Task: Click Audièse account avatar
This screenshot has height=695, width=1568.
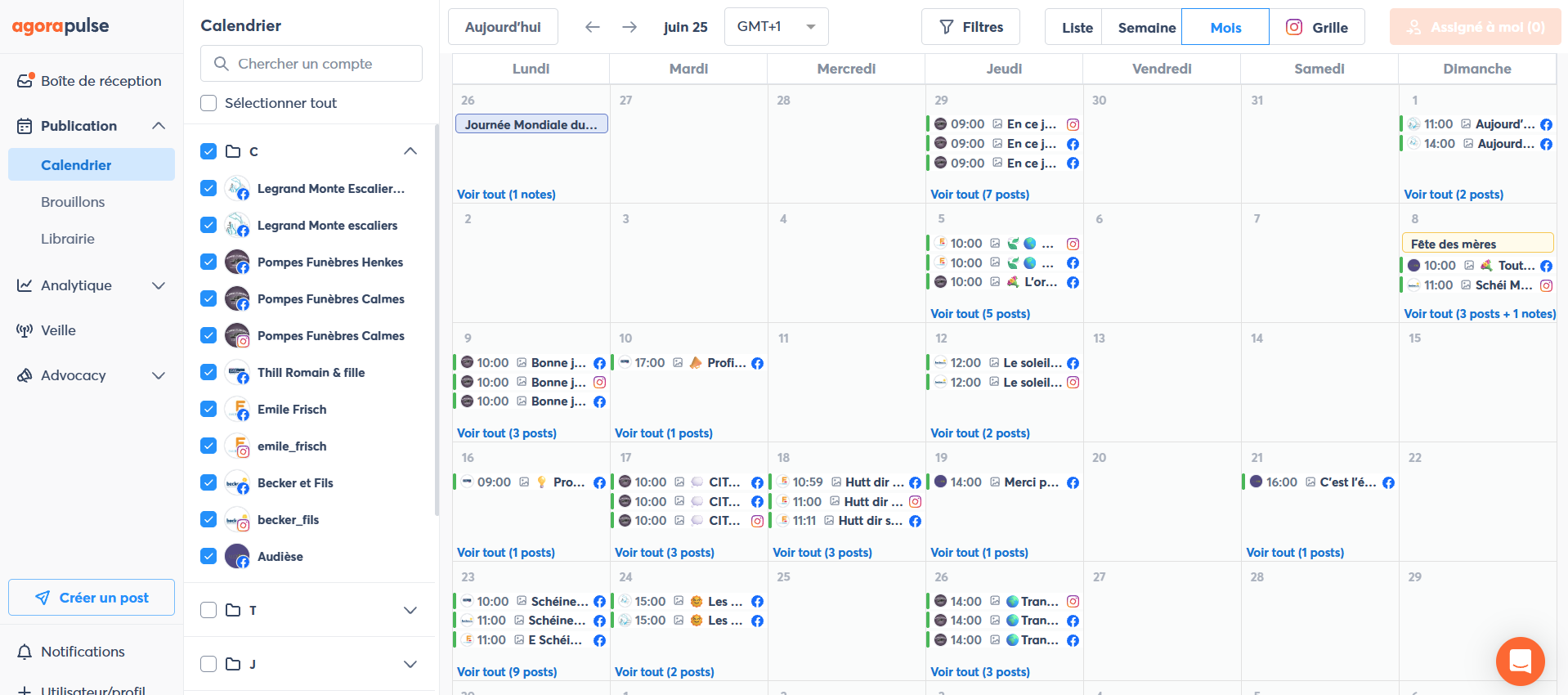Action: pos(237,556)
